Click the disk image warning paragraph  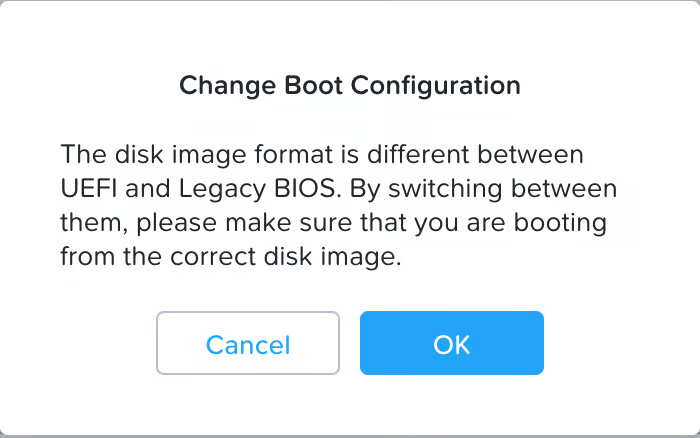pyautogui.click(x=338, y=206)
